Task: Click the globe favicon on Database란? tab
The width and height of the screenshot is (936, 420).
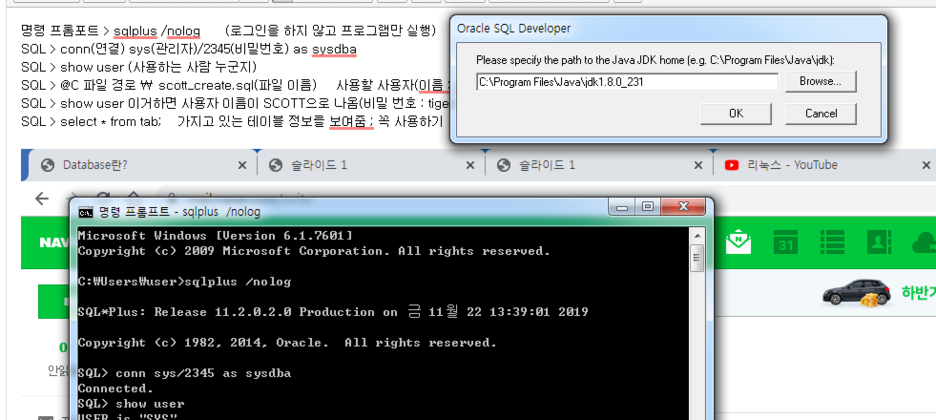Action: coord(48,165)
